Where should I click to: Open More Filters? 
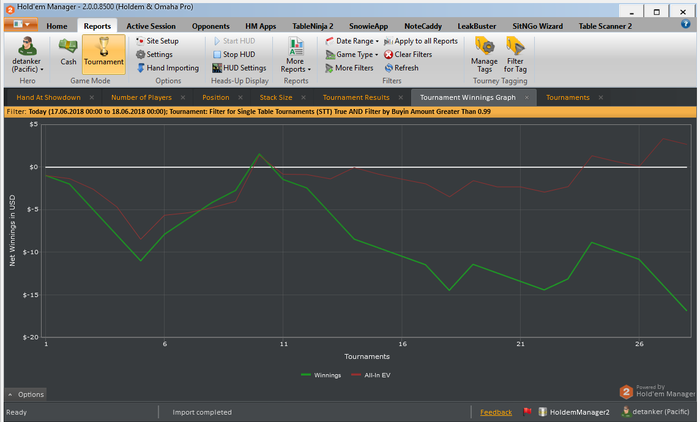[349, 68]
